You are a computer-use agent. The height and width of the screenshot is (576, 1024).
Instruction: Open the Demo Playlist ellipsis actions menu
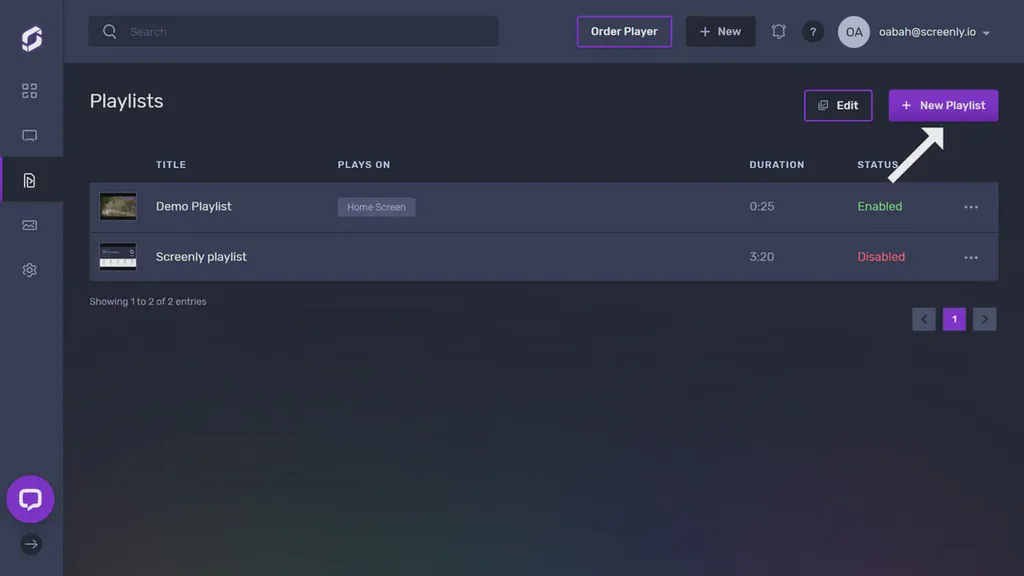click(x=970, y=206)
